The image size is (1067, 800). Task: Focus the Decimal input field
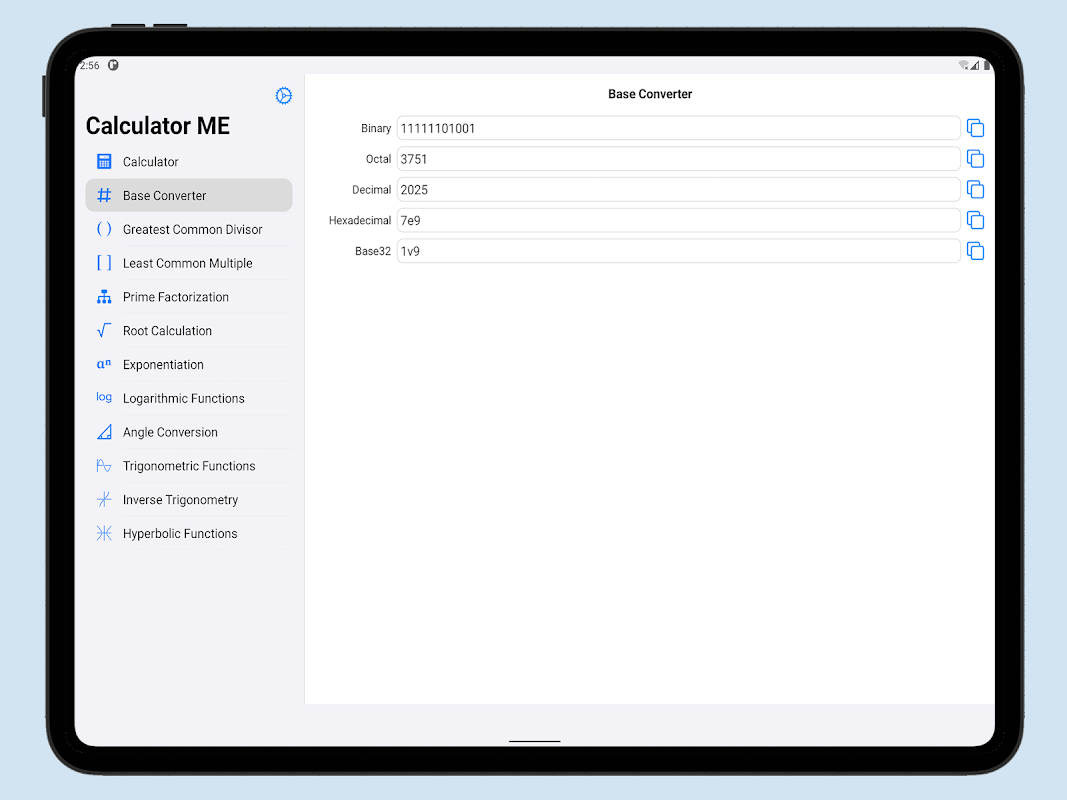(x=678, y=189)
